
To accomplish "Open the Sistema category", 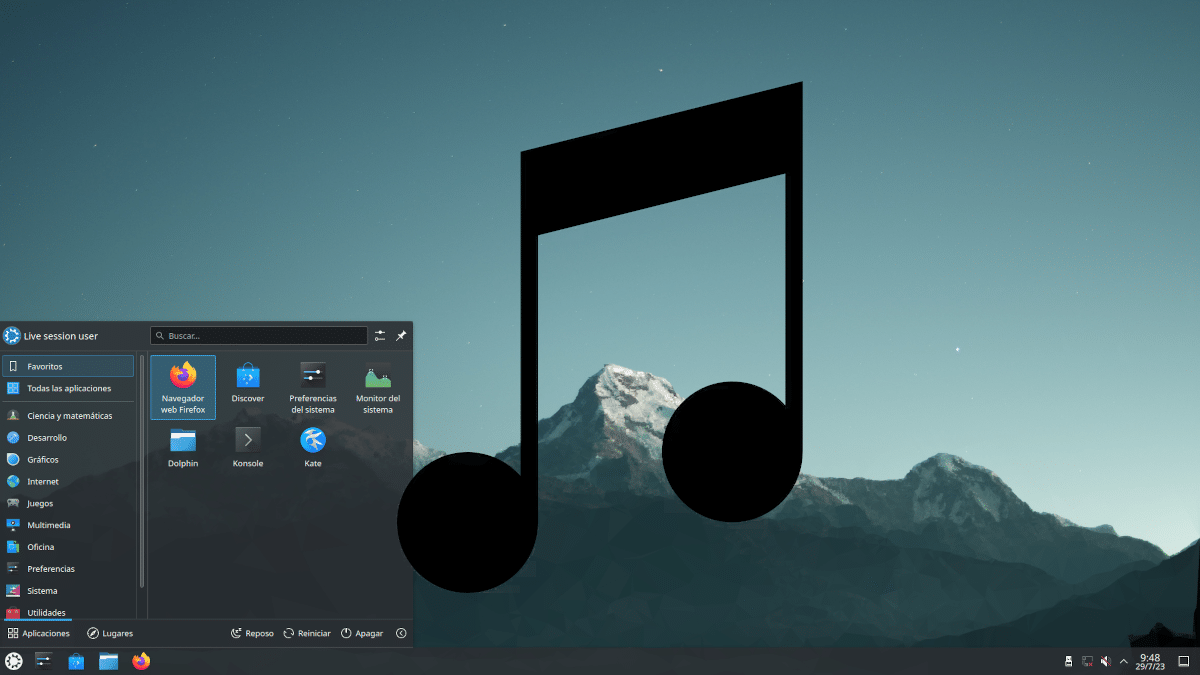I will click(x=68, y=591).
